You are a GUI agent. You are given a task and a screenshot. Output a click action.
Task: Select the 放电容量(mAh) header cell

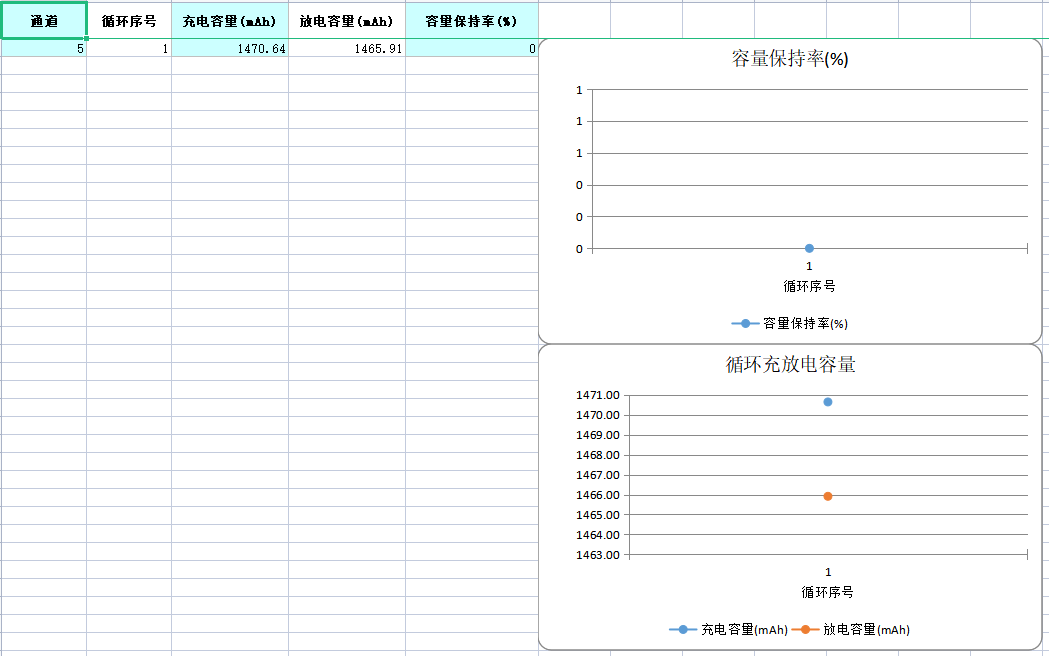tap(347, 21)
